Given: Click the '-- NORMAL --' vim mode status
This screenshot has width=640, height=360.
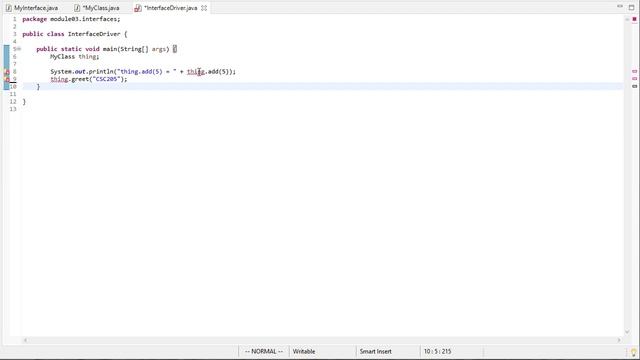Looking at the screenshot, I should click(x=264, y=351).
